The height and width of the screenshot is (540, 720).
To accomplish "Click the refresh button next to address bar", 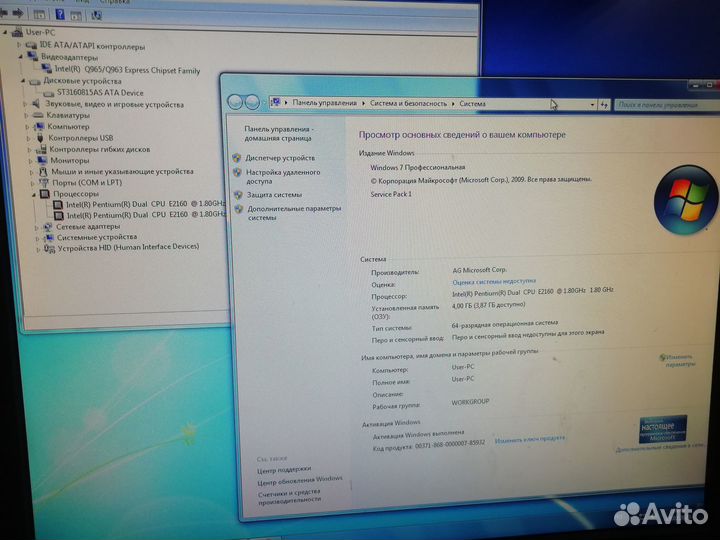I will 604,105.
